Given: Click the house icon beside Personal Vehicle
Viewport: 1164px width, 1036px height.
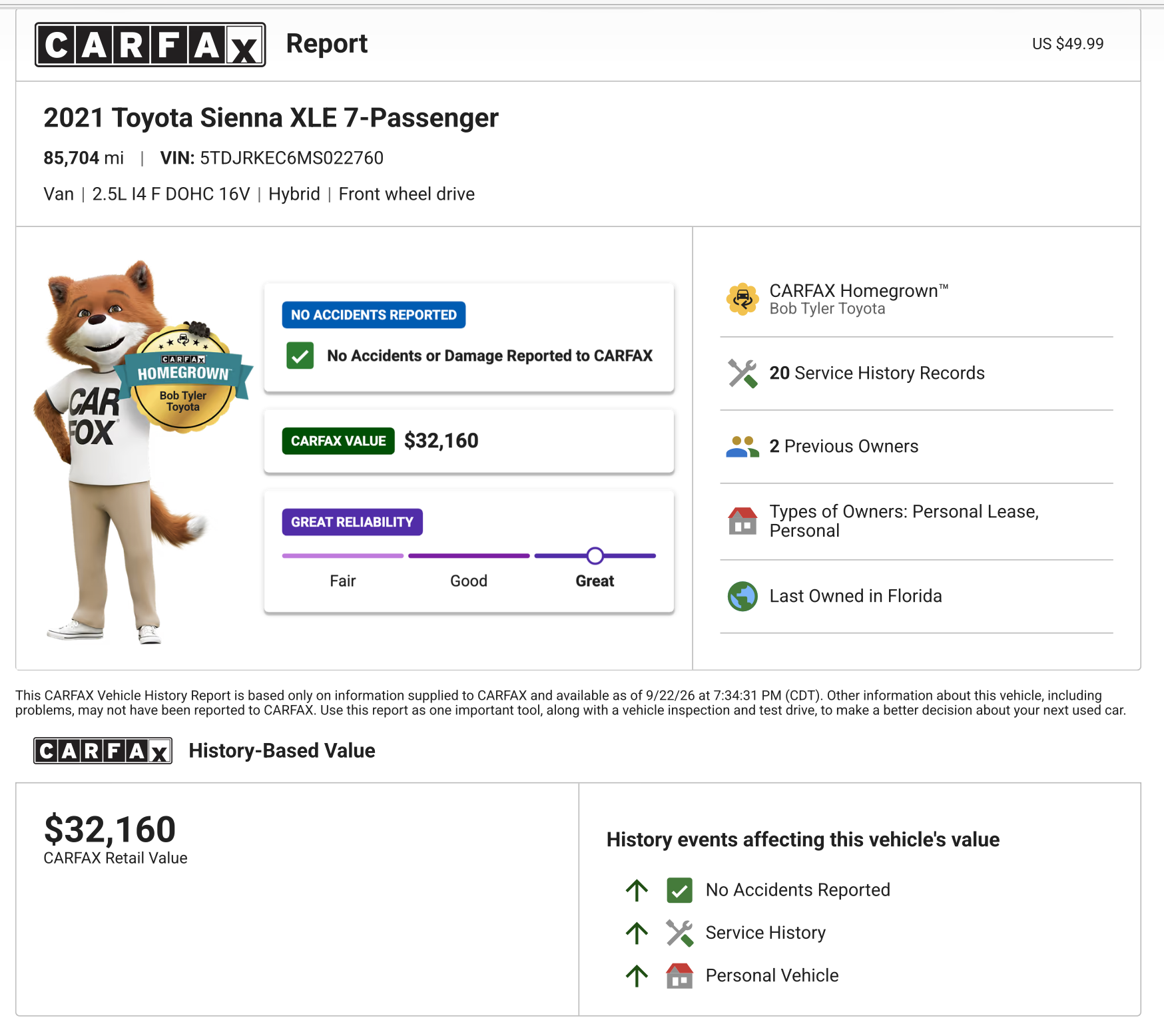Looking at the screenshot, I should click(680, 976).
